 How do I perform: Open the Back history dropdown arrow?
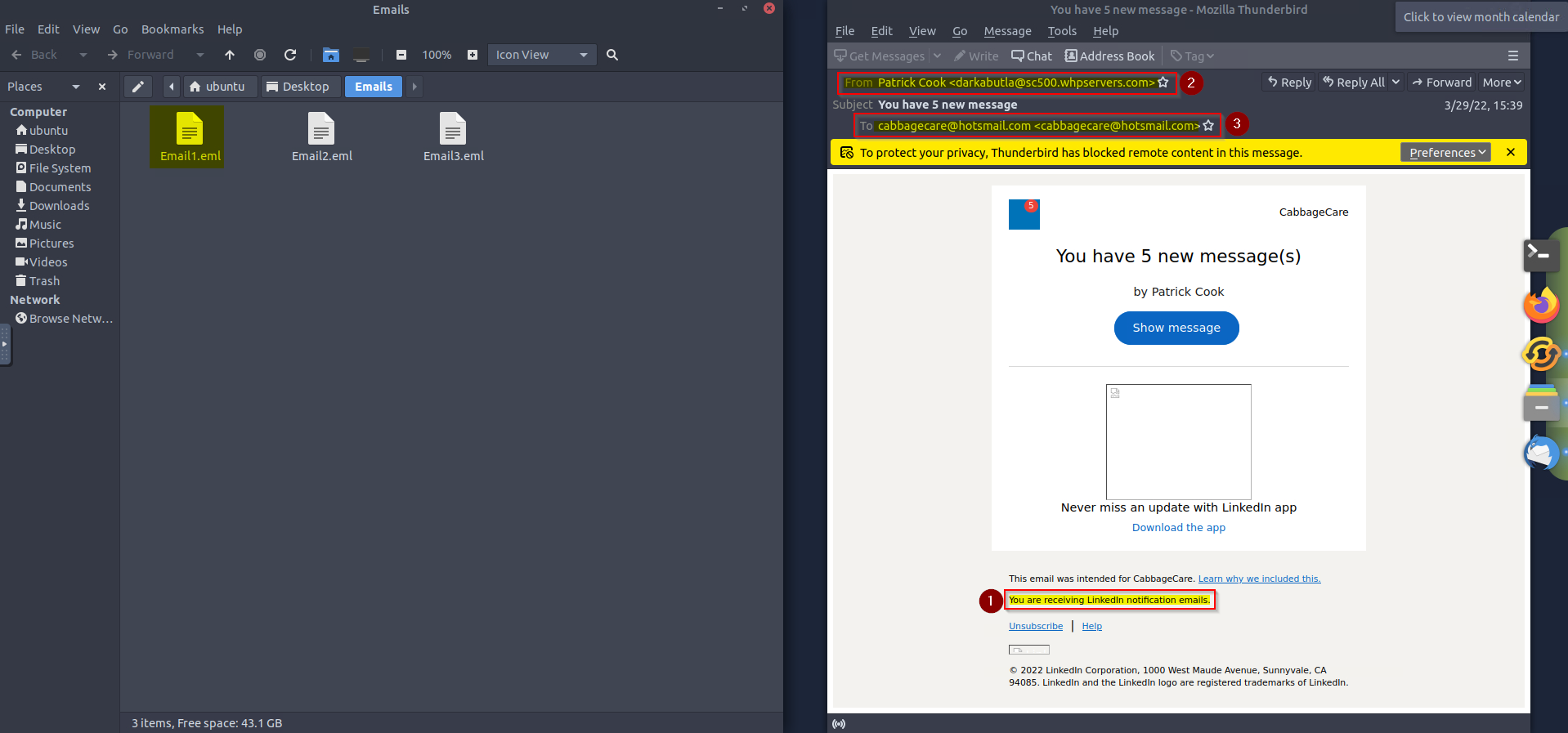83,55
